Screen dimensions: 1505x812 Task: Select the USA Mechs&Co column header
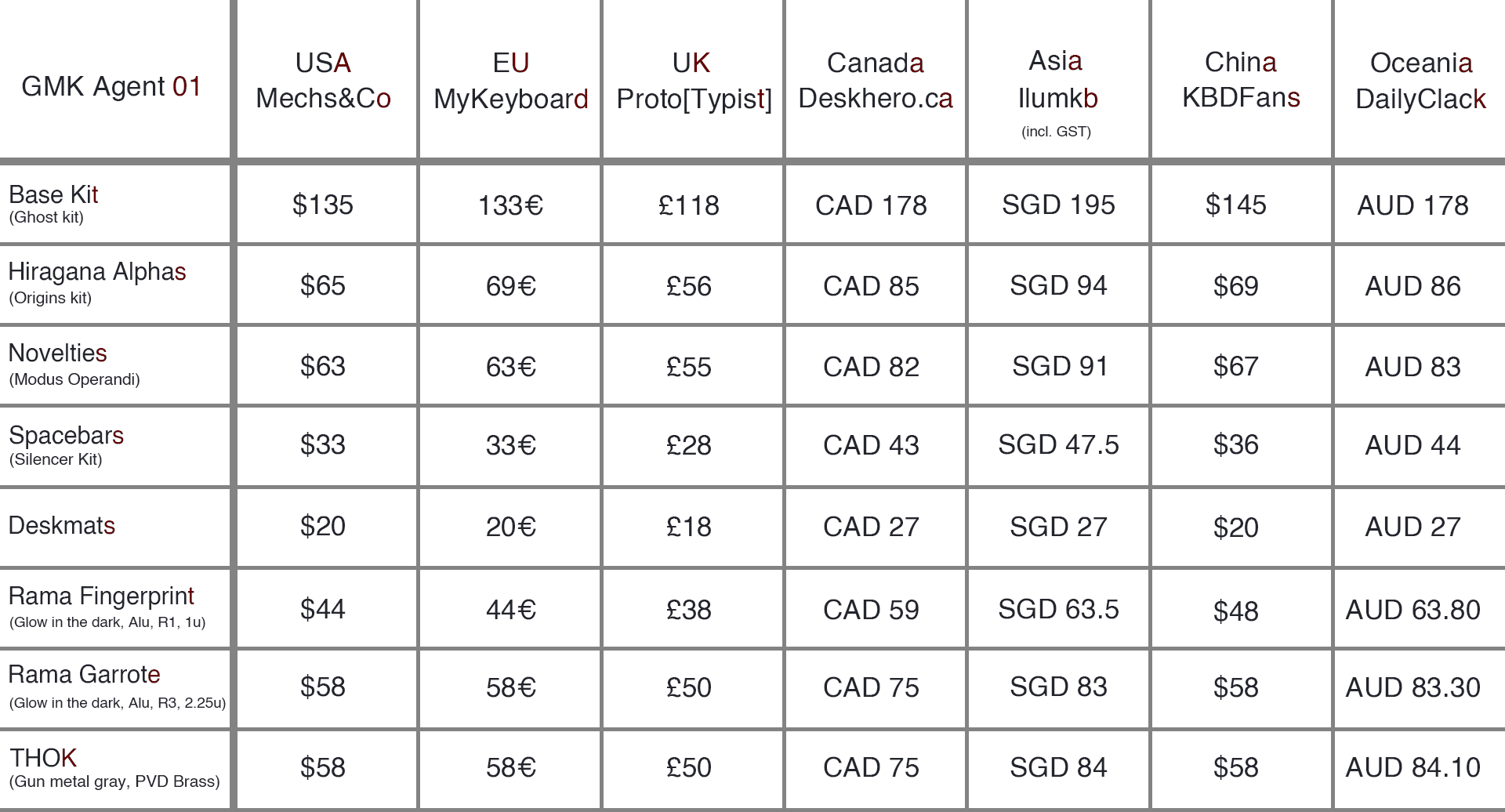click(323, 80)
